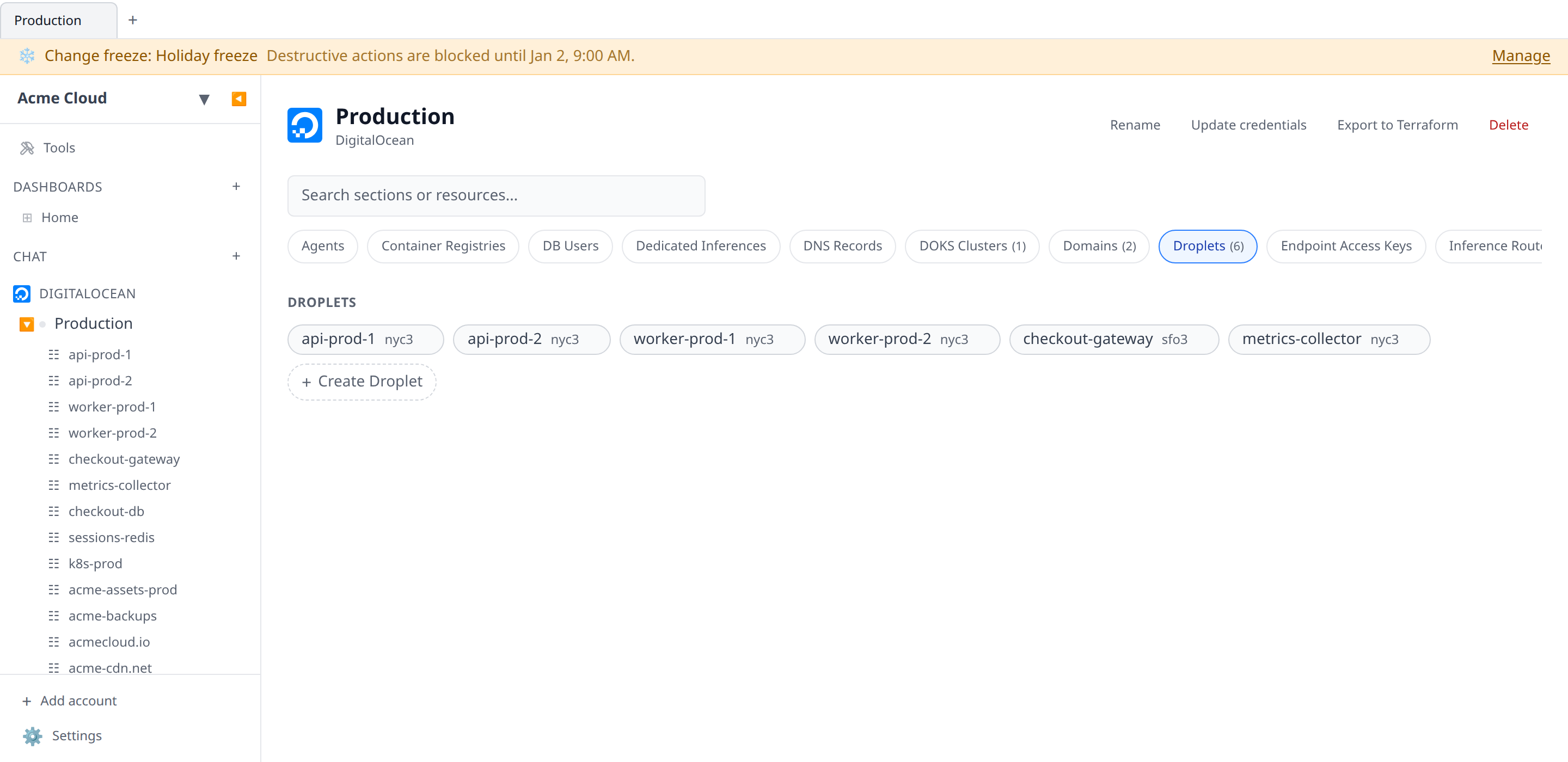Select the Droplets (6) chip
Image resolution: width=1568 pixels, height=762 pixels.
tap(1208, 247)
